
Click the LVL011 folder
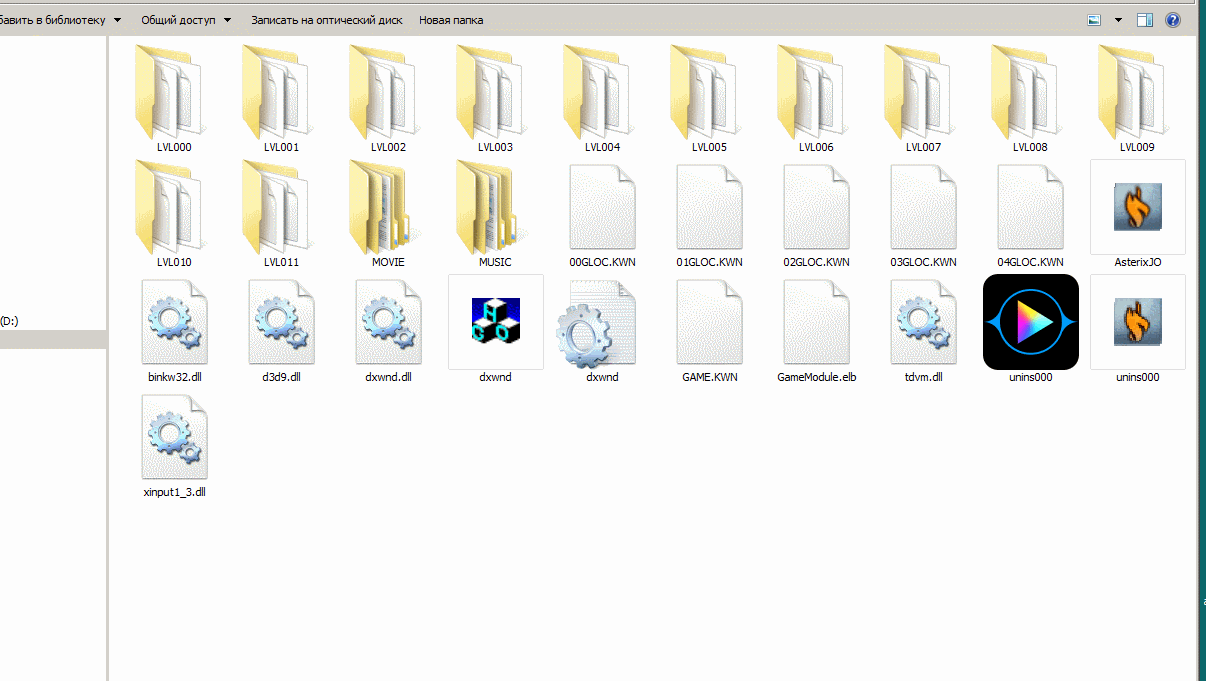click(281, 214)
